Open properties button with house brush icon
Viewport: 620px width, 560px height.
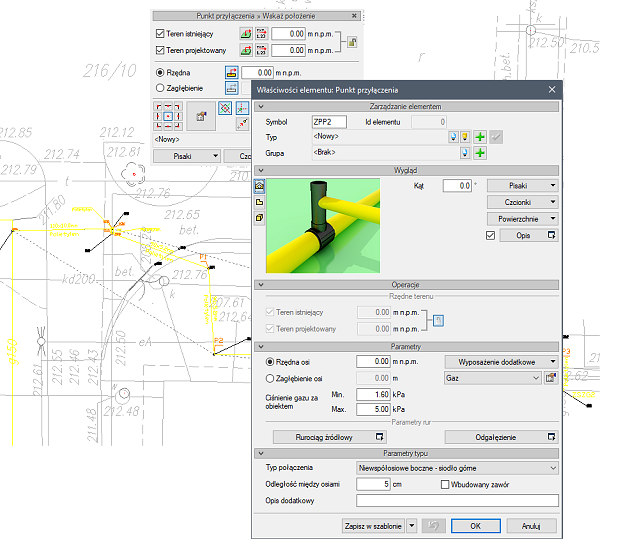[201, 116]
